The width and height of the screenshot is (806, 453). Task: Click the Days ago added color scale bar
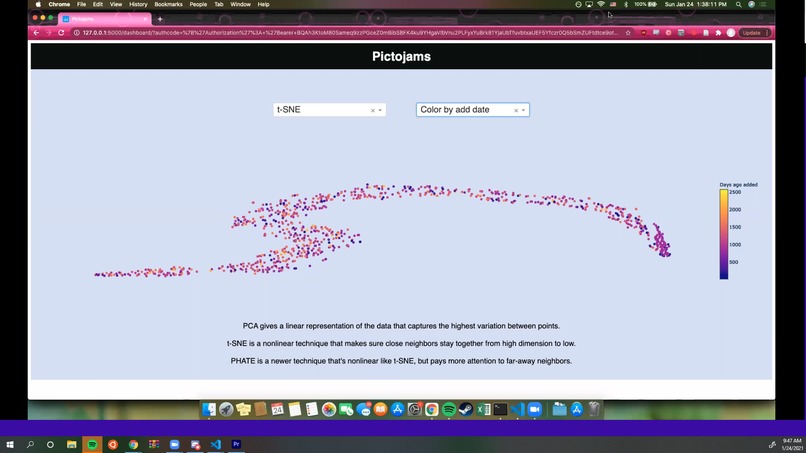point(723,234)
